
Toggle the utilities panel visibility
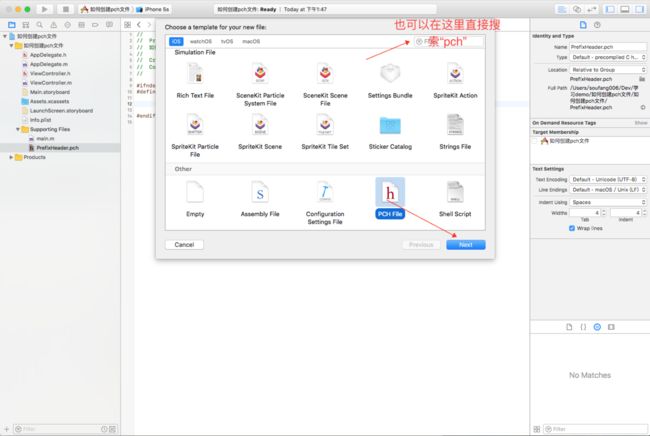(x=639, y=9)
